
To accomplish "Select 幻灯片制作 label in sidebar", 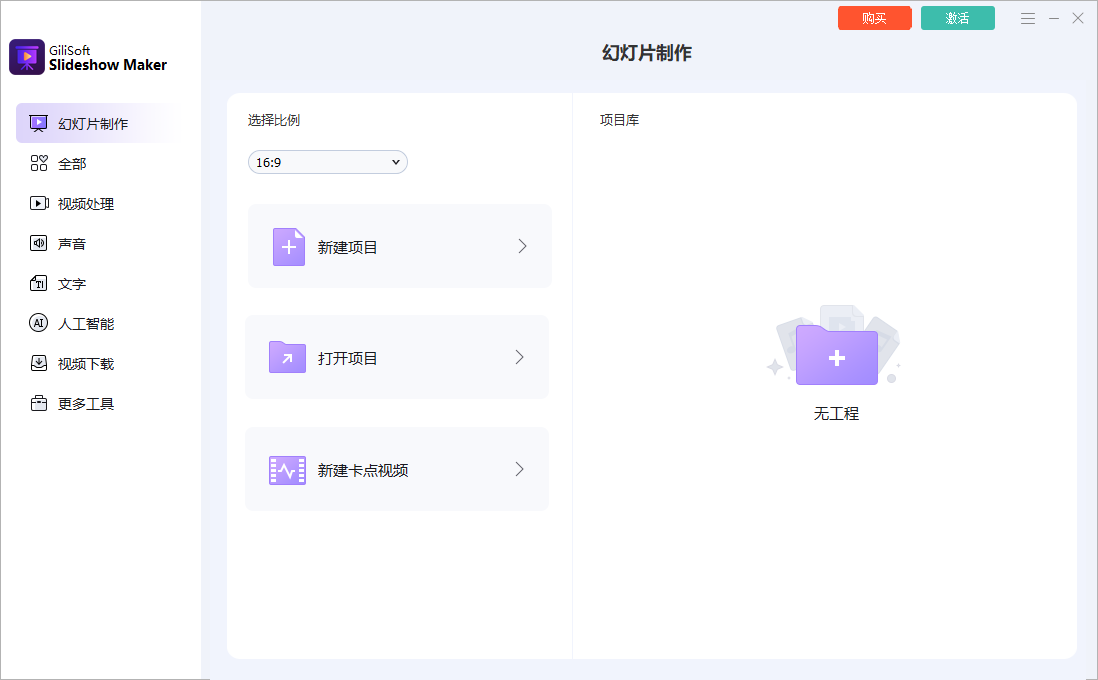I will coord(93,124).
